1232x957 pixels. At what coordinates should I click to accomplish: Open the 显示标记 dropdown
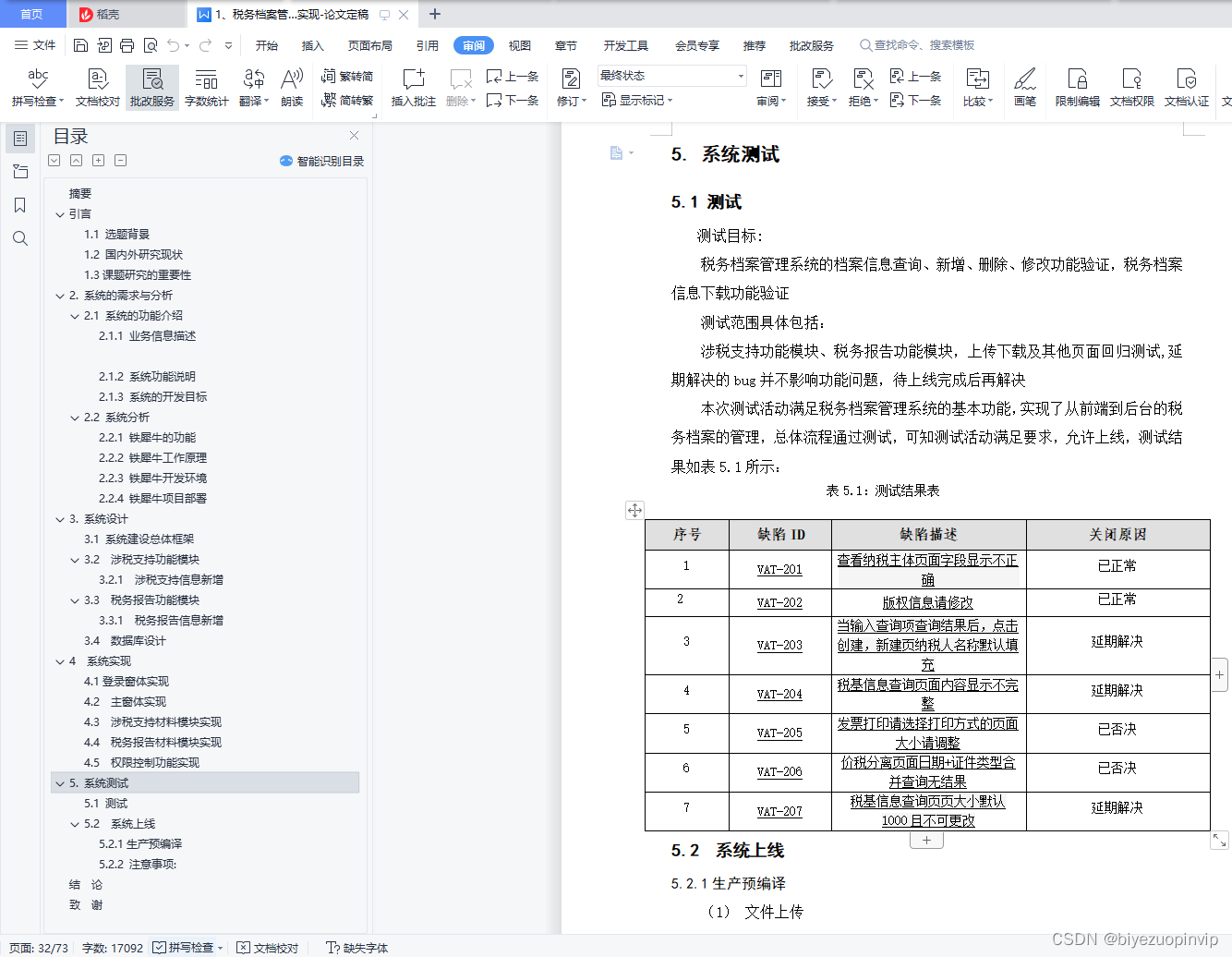(637, 101)
